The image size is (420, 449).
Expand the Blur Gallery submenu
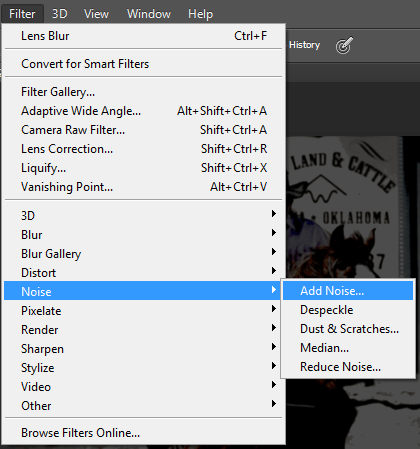pyautogui.click(x=144, y=254)
